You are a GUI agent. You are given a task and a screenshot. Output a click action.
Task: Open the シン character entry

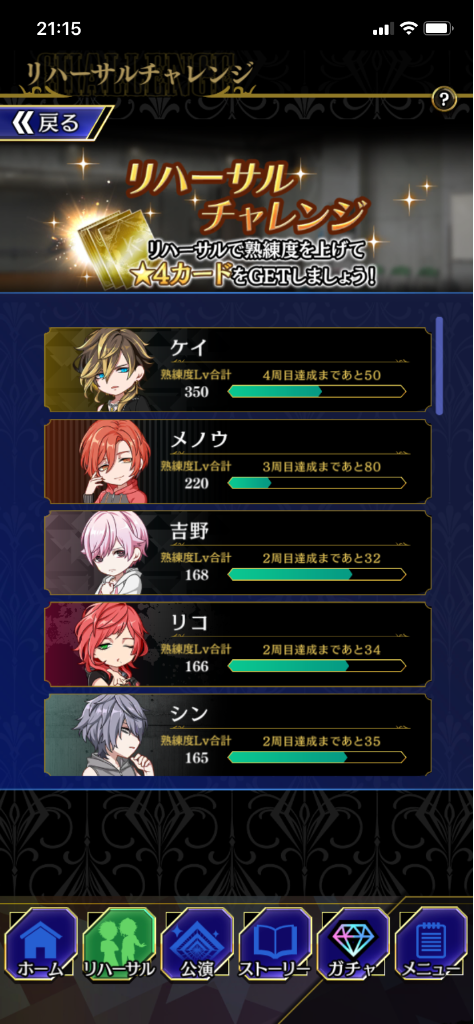point(238,735)
